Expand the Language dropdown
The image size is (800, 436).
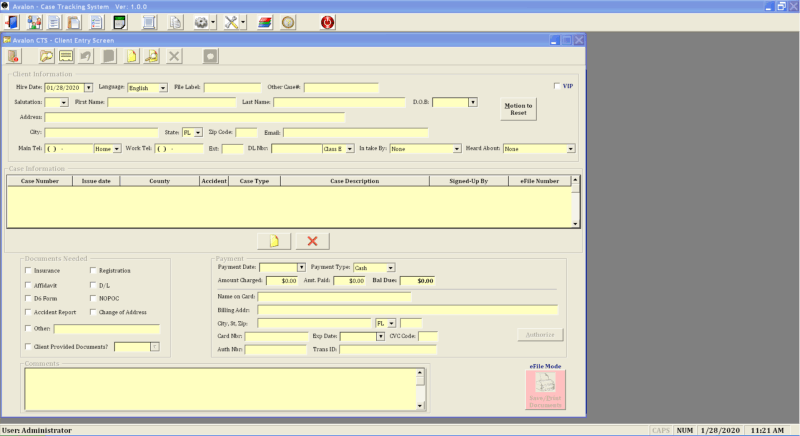click(163, 88)
